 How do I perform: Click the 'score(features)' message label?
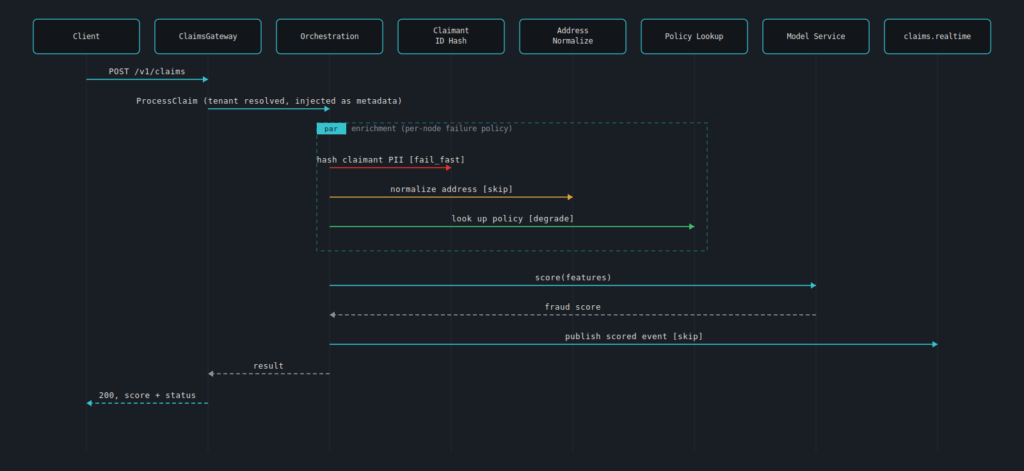(x=573, y=277)
